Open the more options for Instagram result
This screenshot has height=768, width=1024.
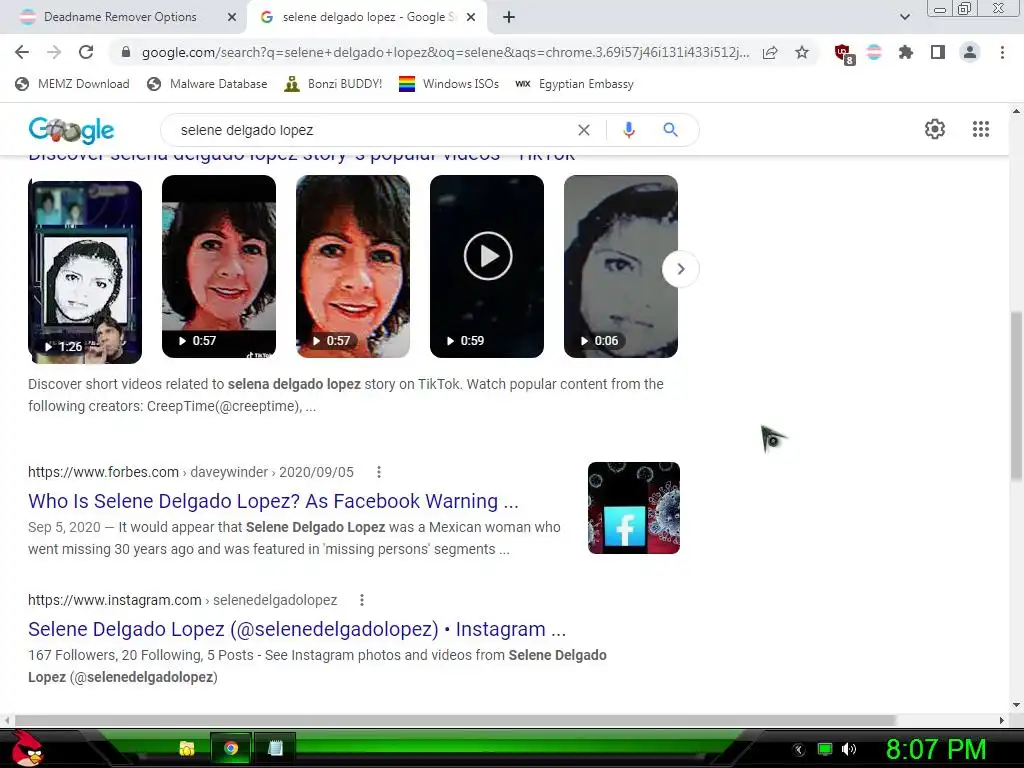click(x=362, y=600)
